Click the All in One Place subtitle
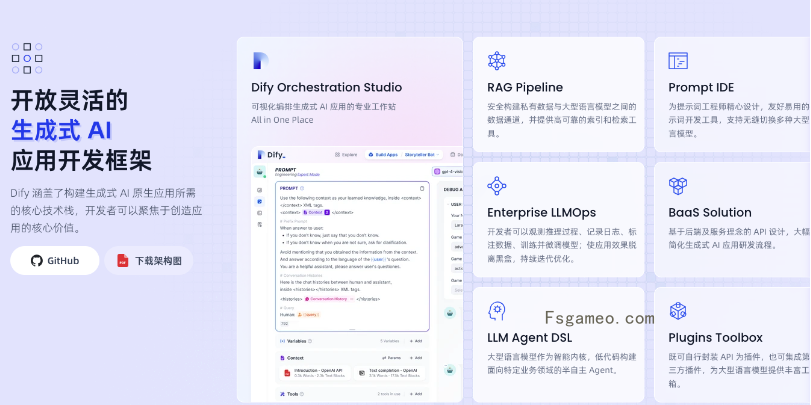811x405 pixels. pos(282,120)
